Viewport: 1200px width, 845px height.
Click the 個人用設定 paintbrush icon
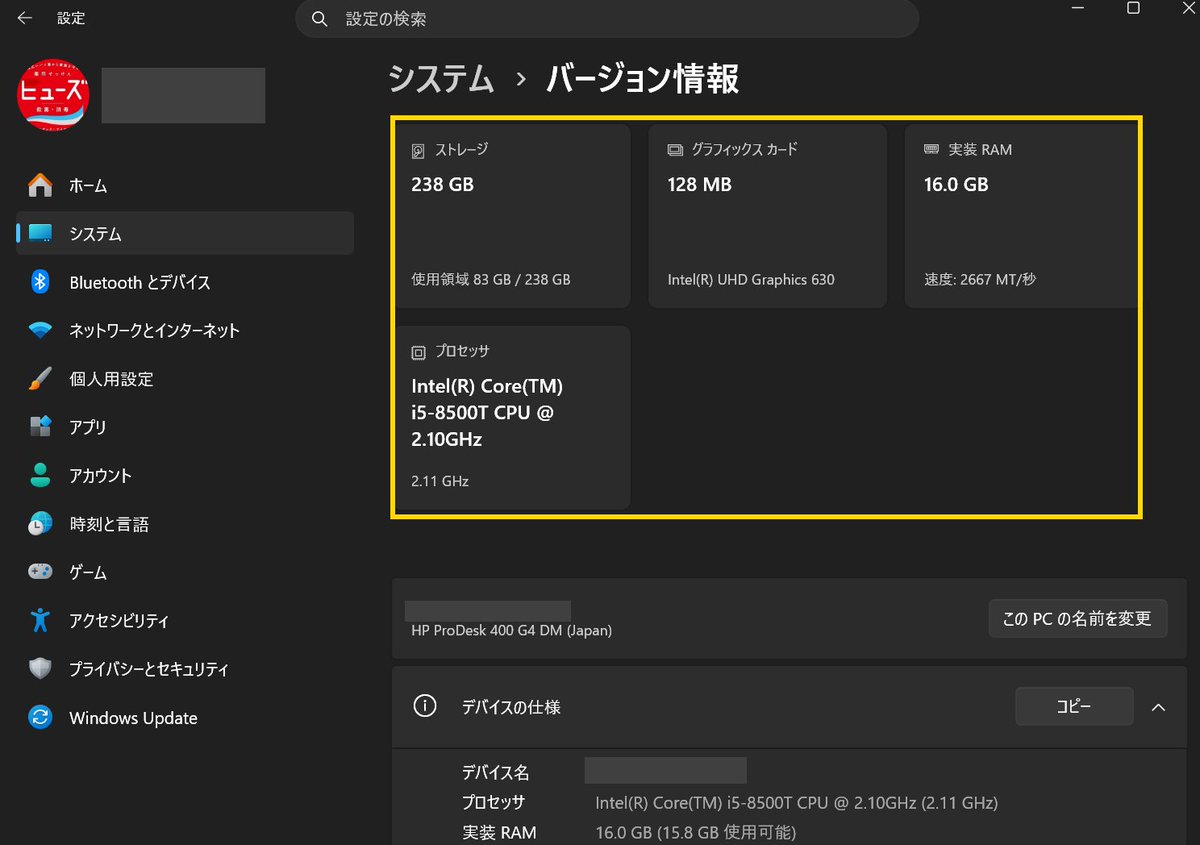tap(40, 378)
